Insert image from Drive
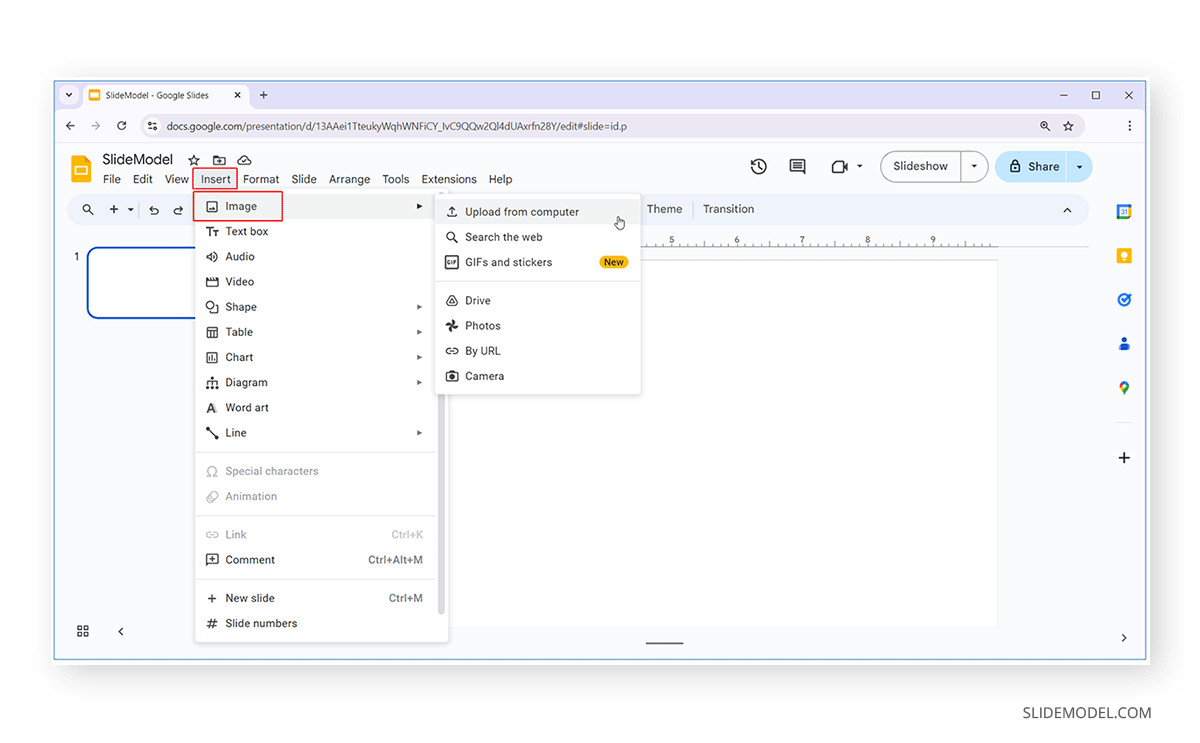 pos(538,300)
